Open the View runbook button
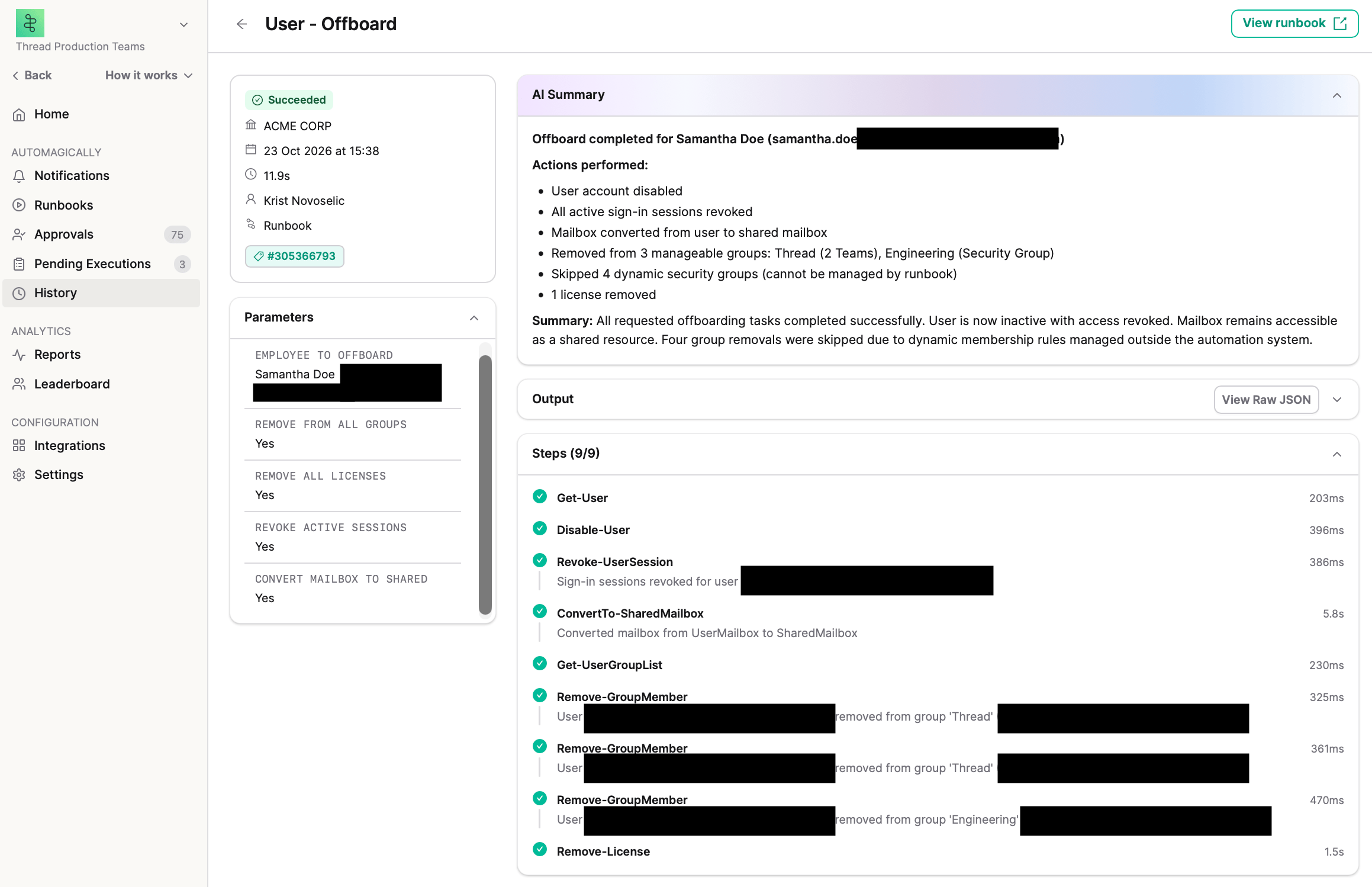Image resolution: width=1372 pixels, height=887 pixels. [1294, 24]
